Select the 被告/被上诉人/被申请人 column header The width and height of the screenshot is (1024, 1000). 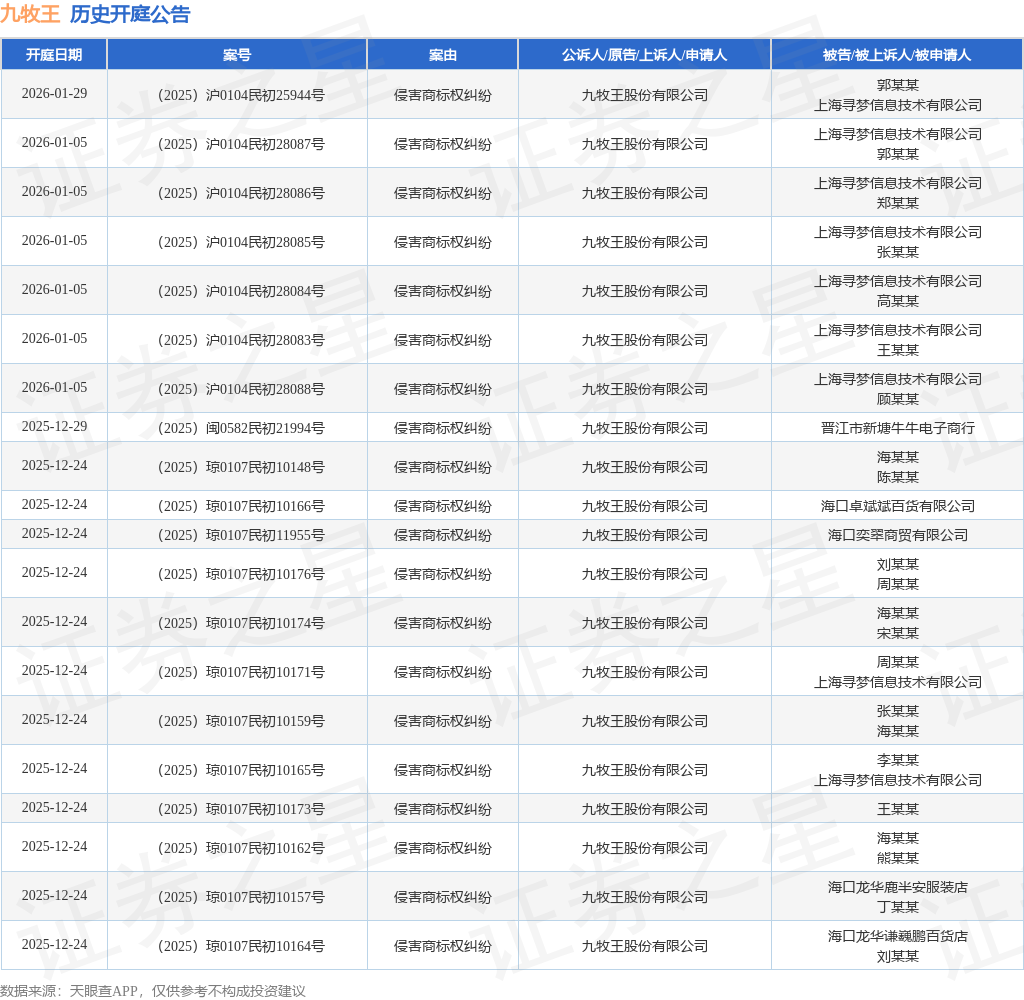(x=896, y=55)
